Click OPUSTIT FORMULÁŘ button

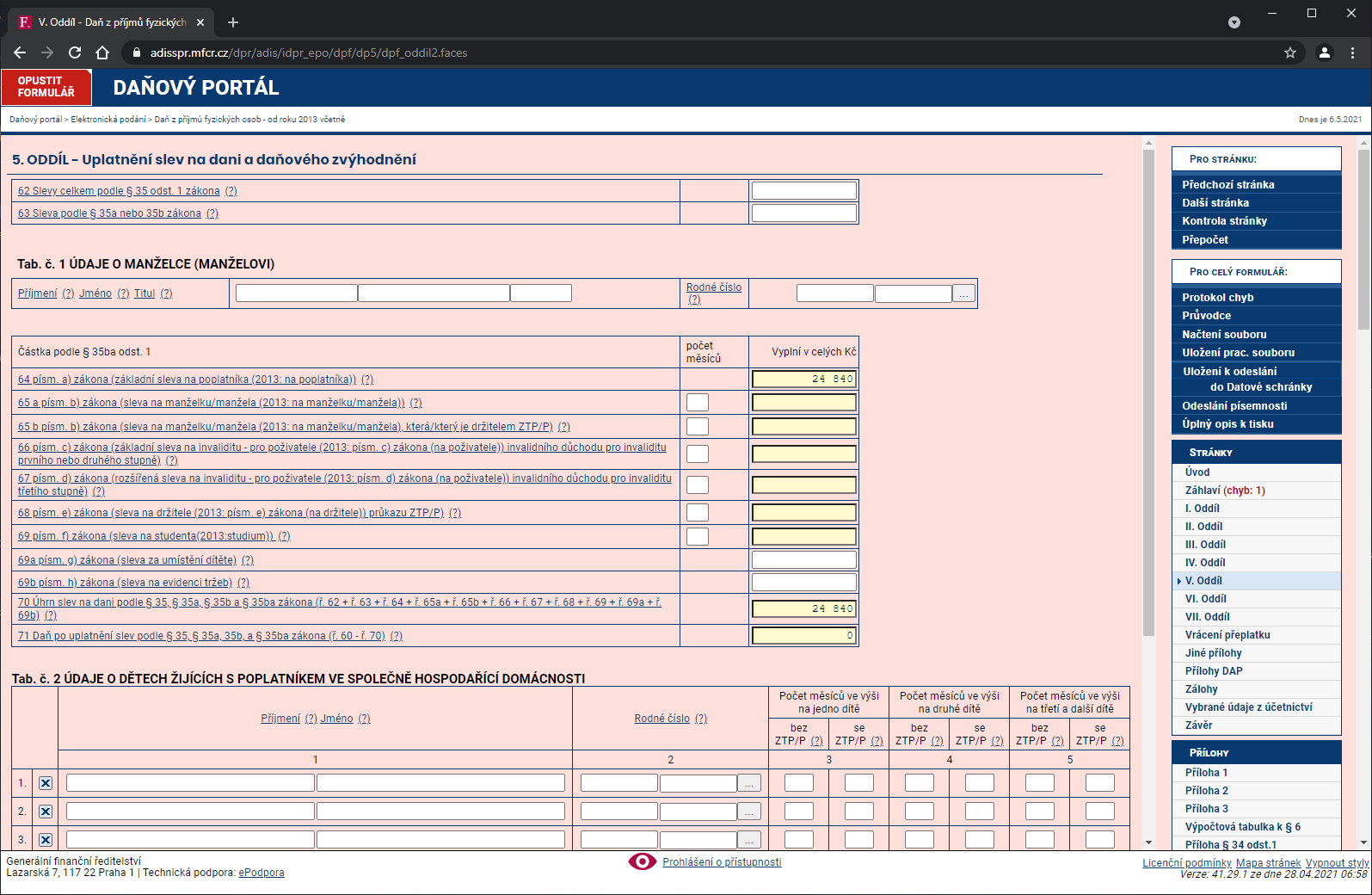pos(46,87)
